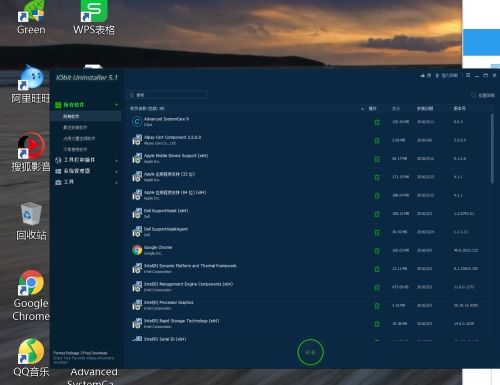Viewport: 500px width, 385px height.
Task: Select the Intel Serial IO (x64) row
Action: click(310, 339)
